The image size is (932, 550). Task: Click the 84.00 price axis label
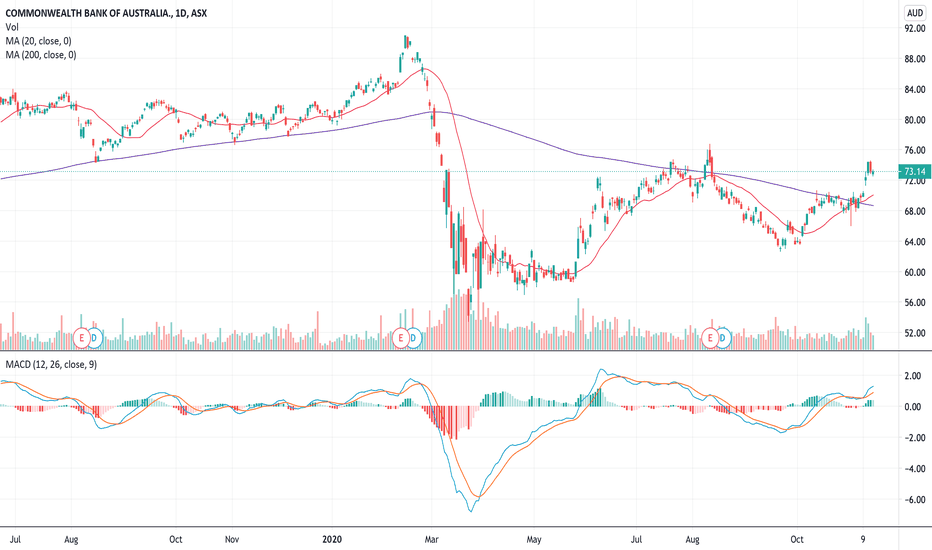click(x=915, y=89)
